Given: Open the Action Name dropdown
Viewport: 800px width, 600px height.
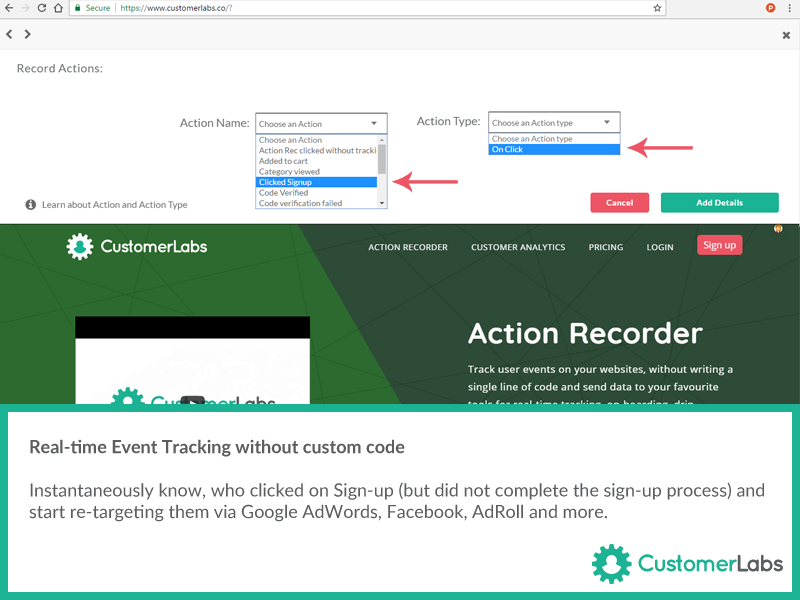Looking at the screenshot, I should click(321, 123).
